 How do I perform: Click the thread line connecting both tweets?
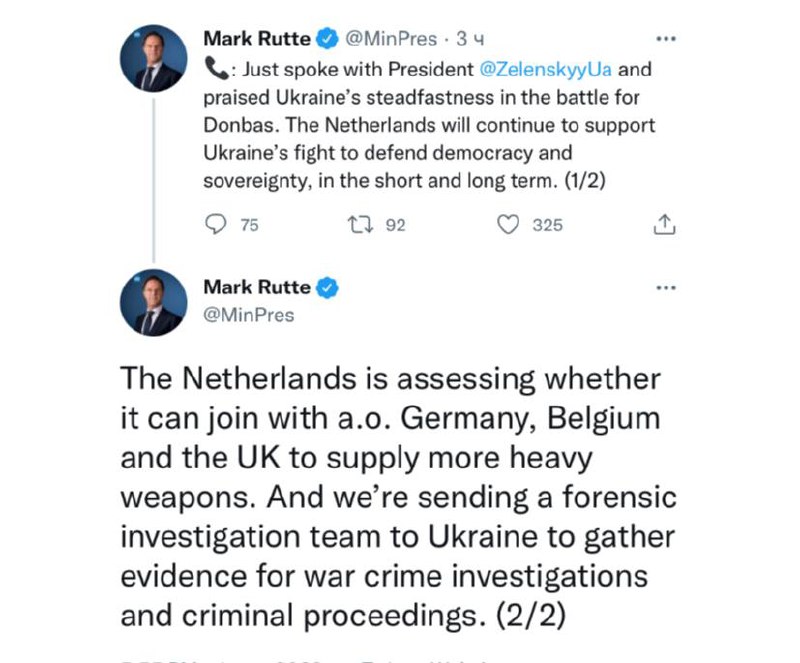[152, 180]
